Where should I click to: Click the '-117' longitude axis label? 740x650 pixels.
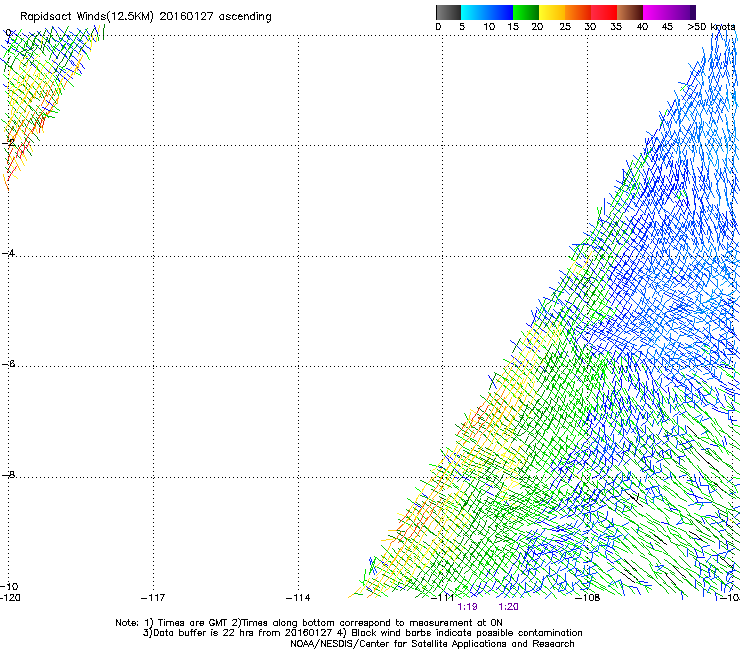click(153, 598)
